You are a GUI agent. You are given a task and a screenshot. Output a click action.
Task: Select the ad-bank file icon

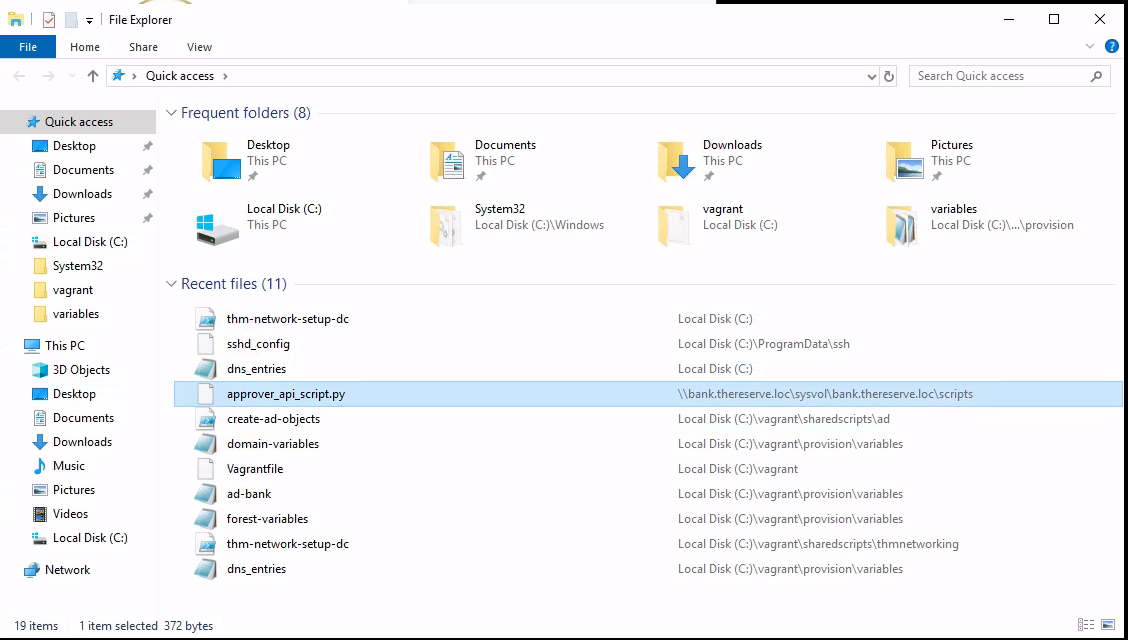pos(206,495)
